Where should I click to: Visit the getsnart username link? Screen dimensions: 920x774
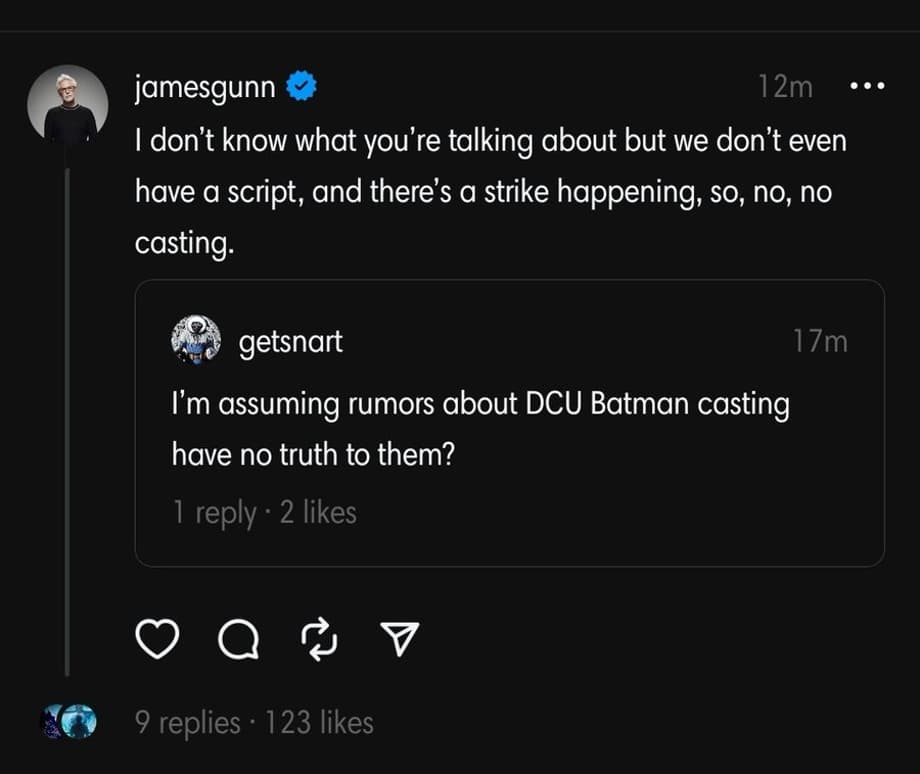pyautogui.click(x=291, y=342)
